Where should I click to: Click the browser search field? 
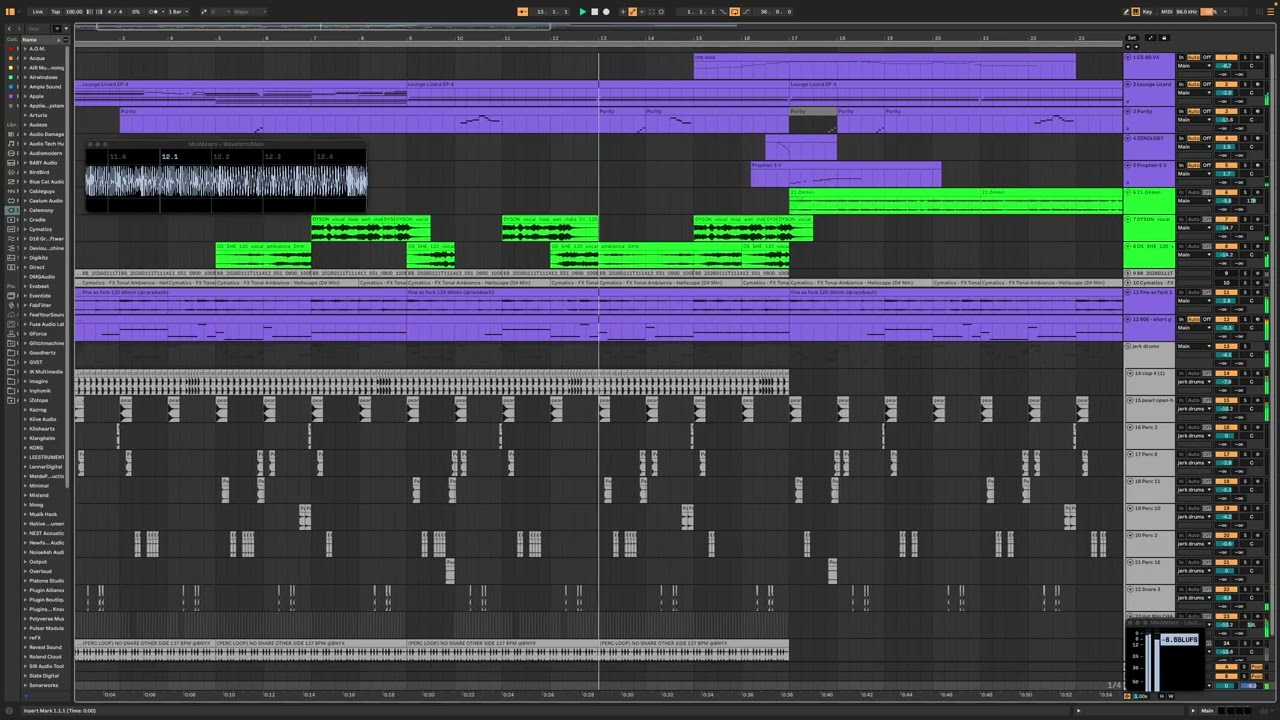(x=36, y=29)
